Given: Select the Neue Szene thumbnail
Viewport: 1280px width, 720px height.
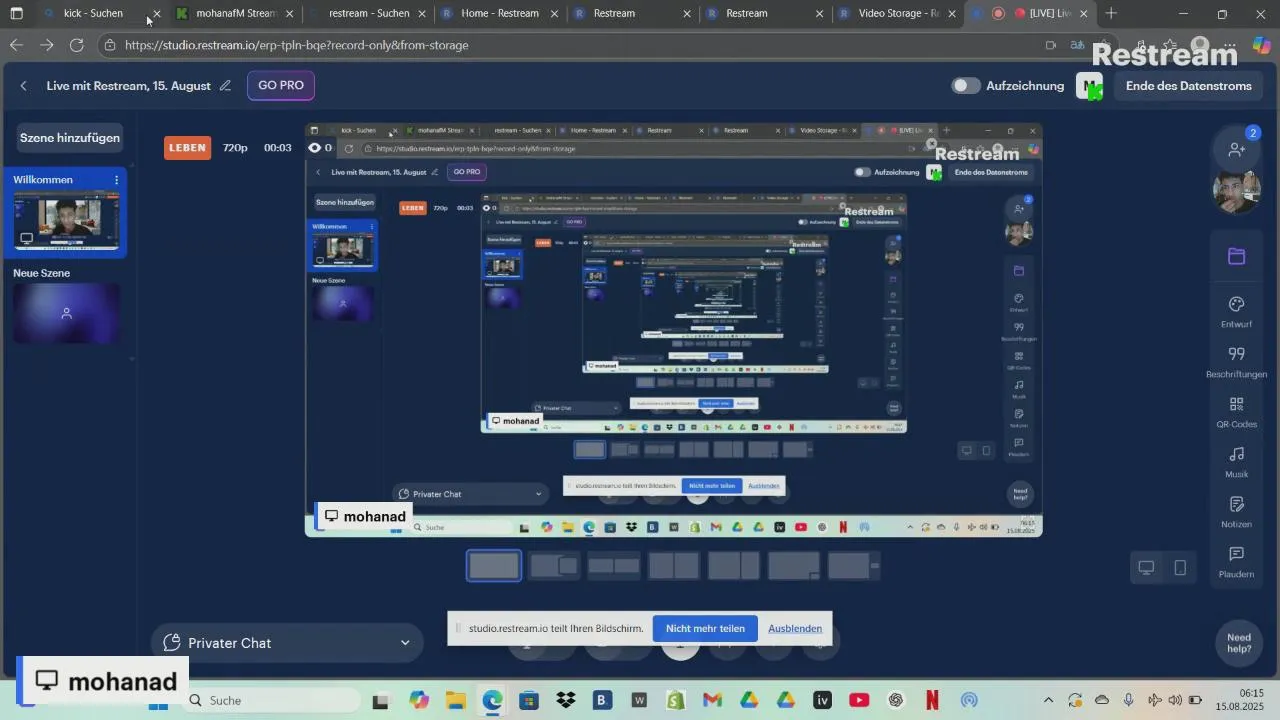Looking at the screenshot, I should (66, 313).
